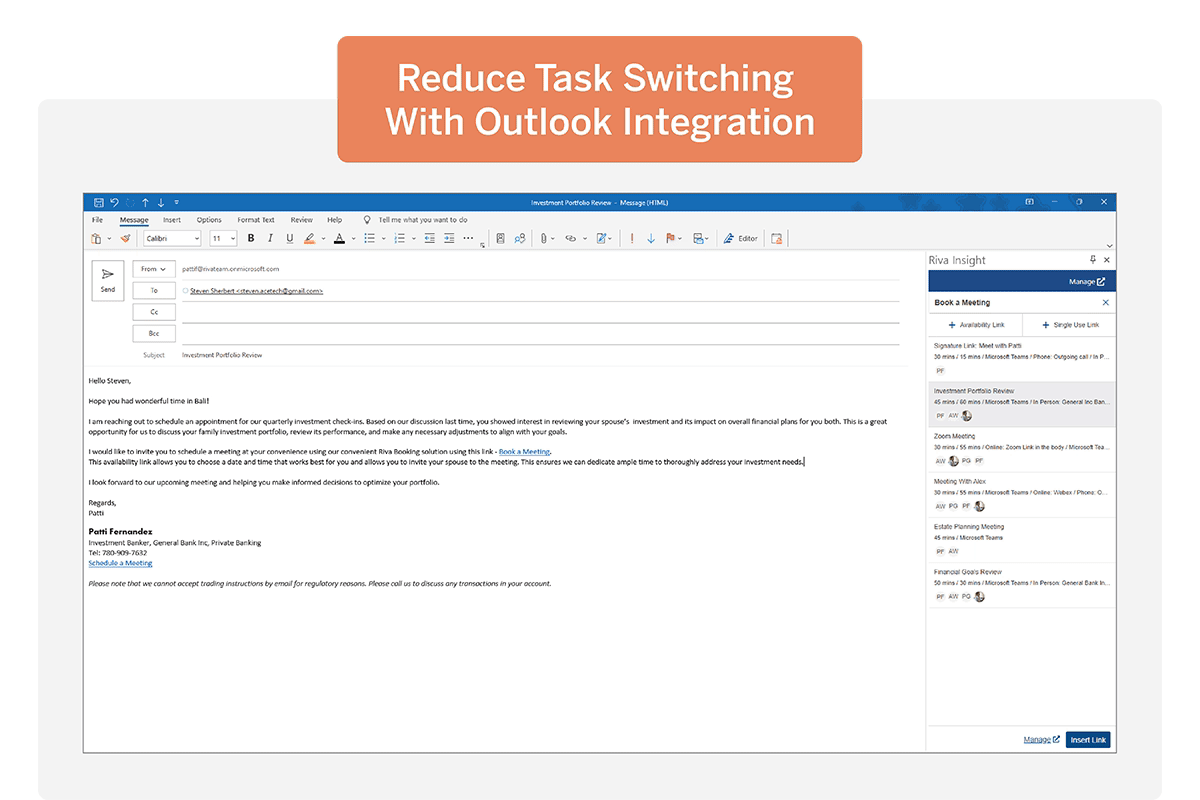Expand the highlight color dropdown arrow
The height and width of the screenshot is (800, 1200).
(323, 239)
